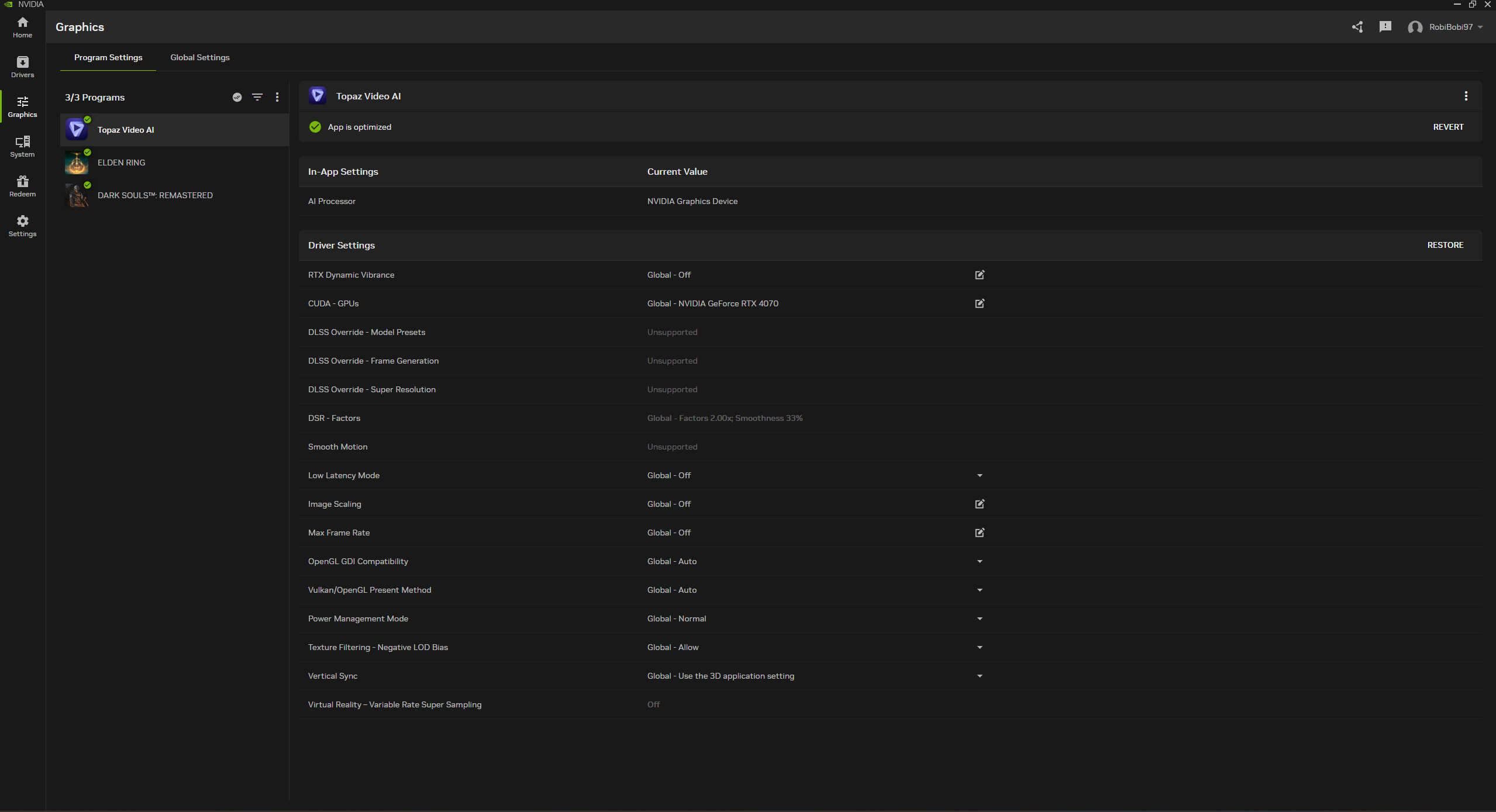Expand the Low Latency Mode dropdown

click(x=980, y=475)
